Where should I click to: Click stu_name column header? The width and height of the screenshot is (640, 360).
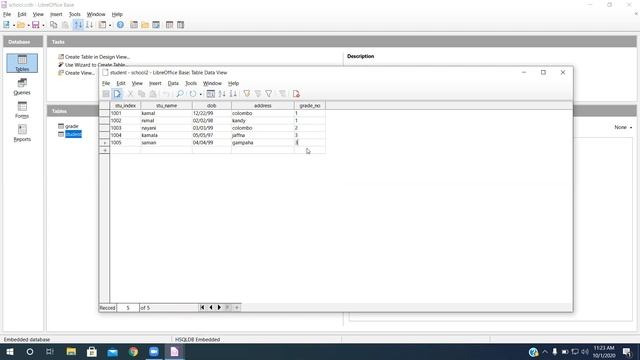point(167,106)
